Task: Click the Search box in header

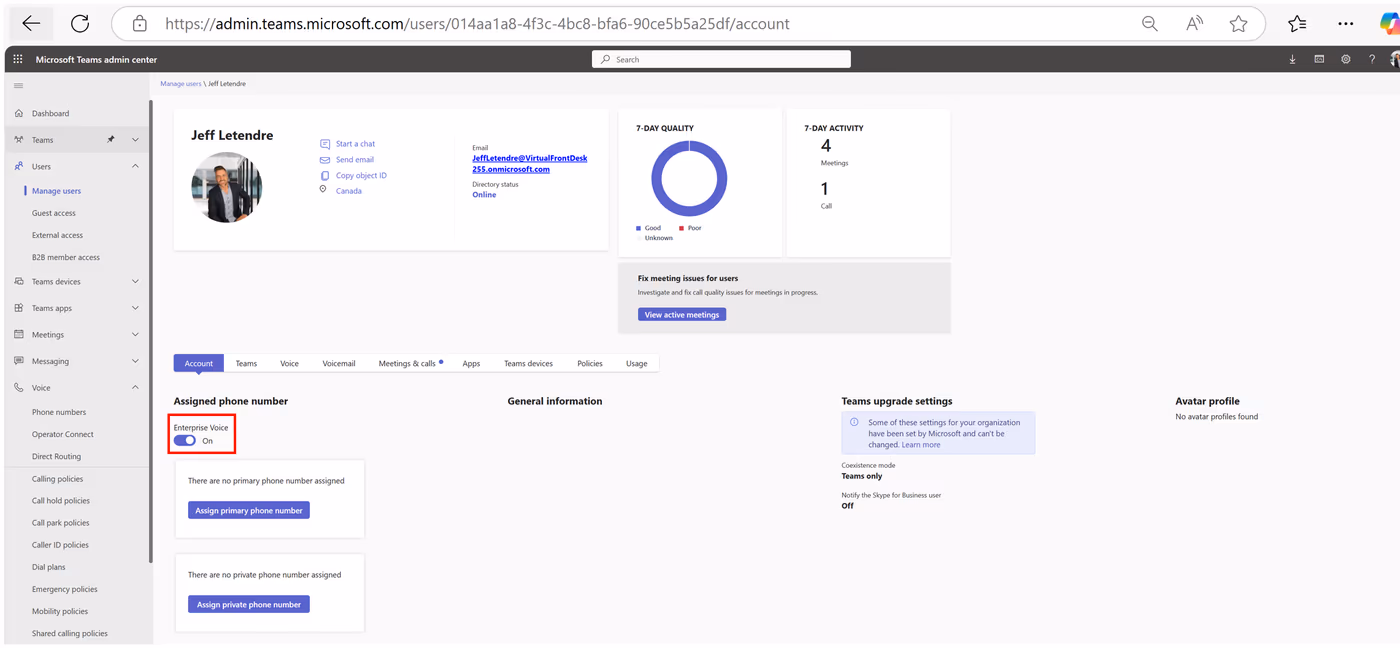Action: [x=721, y=59]
